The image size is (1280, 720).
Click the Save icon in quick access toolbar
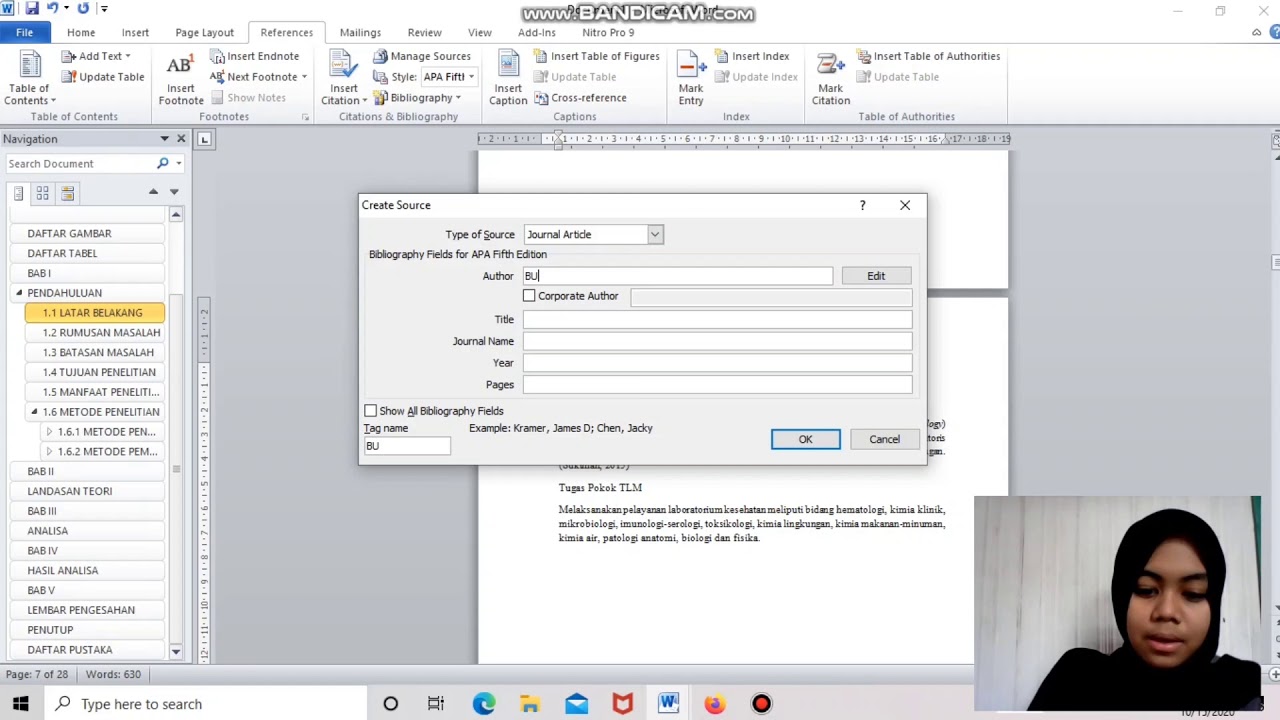[x=31, y=8]
